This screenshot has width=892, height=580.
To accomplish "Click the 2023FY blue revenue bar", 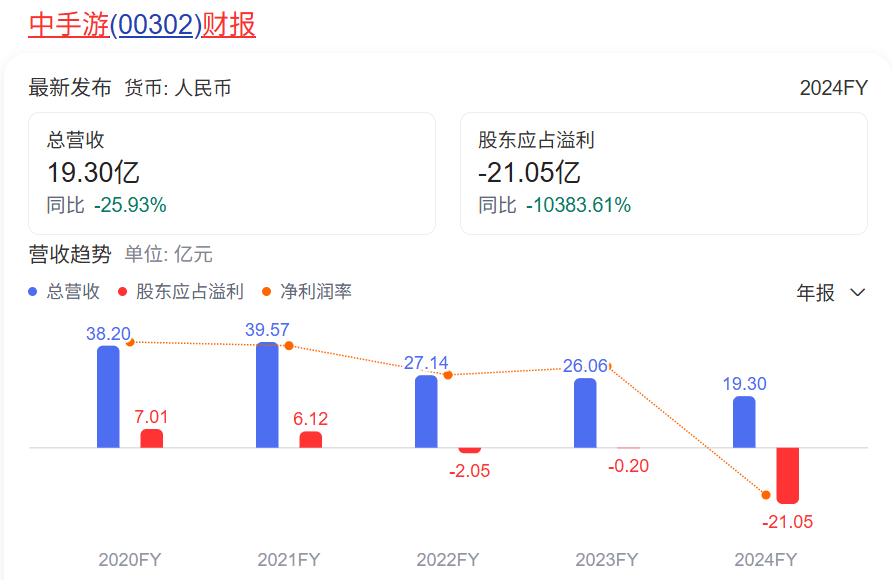I will [585, 413].
